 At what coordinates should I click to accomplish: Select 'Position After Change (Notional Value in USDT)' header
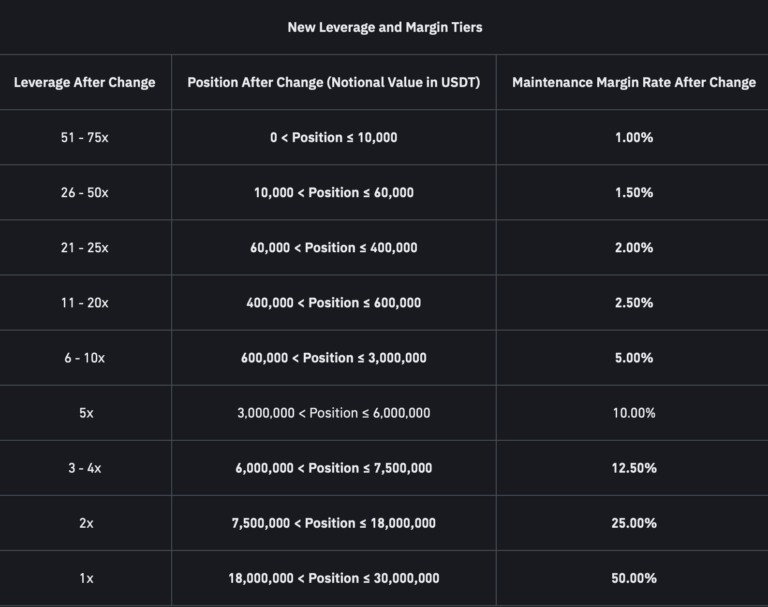[333, 82]
